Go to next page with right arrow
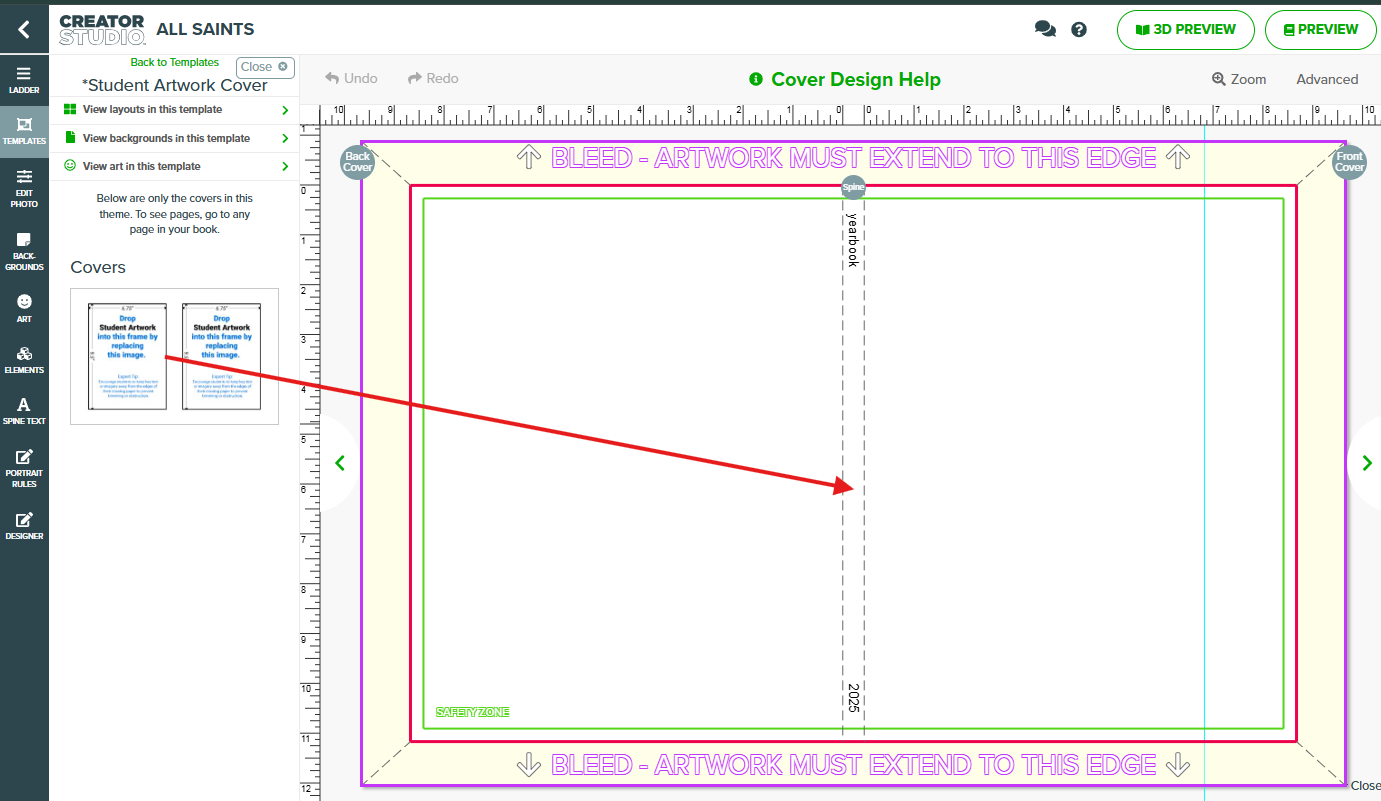 pos(1366,463)
